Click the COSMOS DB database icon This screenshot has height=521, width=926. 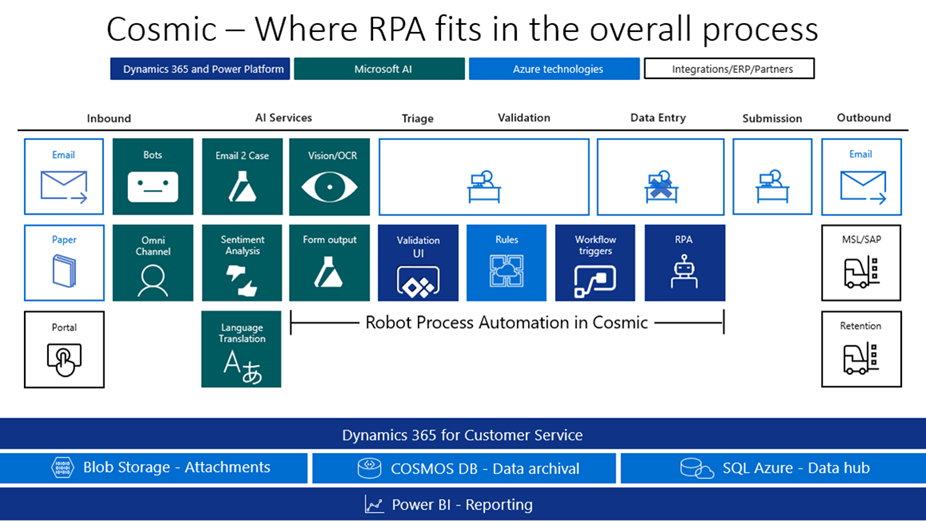370,468
